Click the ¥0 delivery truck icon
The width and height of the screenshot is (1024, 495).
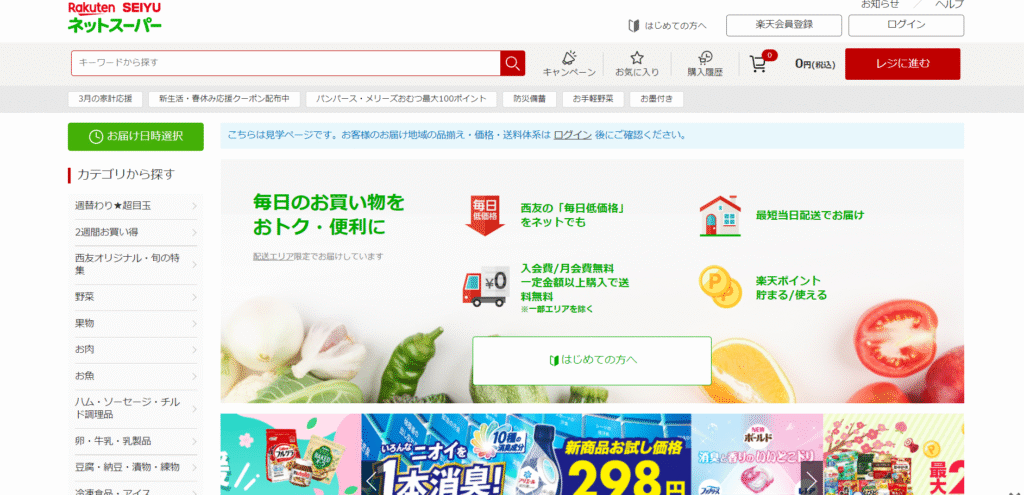[x=485, y=287]
